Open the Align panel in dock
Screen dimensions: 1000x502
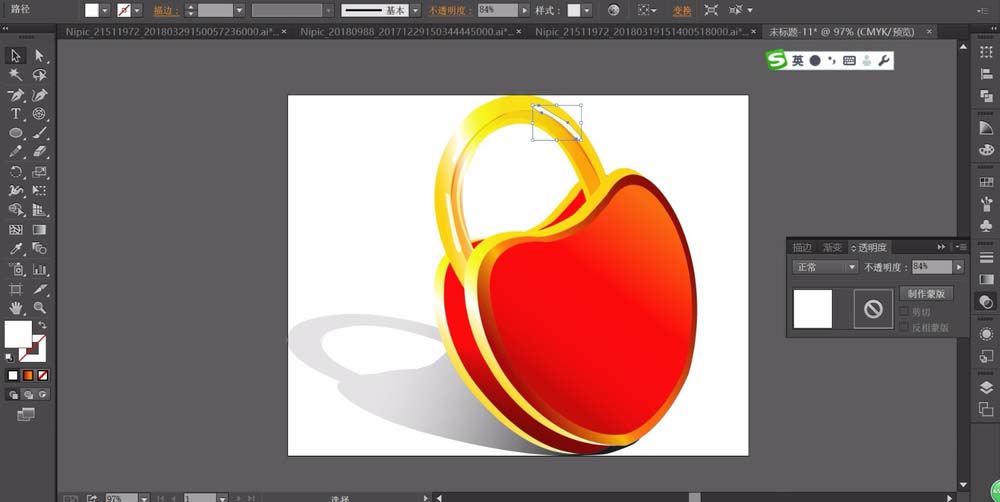[x=986, y=75]
